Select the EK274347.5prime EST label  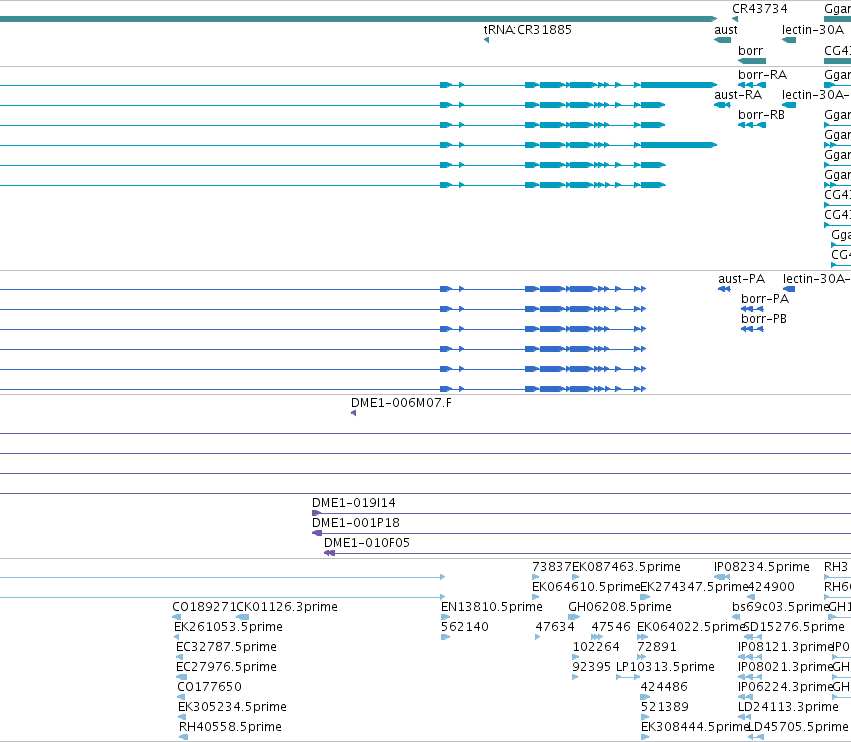[694, 587]
